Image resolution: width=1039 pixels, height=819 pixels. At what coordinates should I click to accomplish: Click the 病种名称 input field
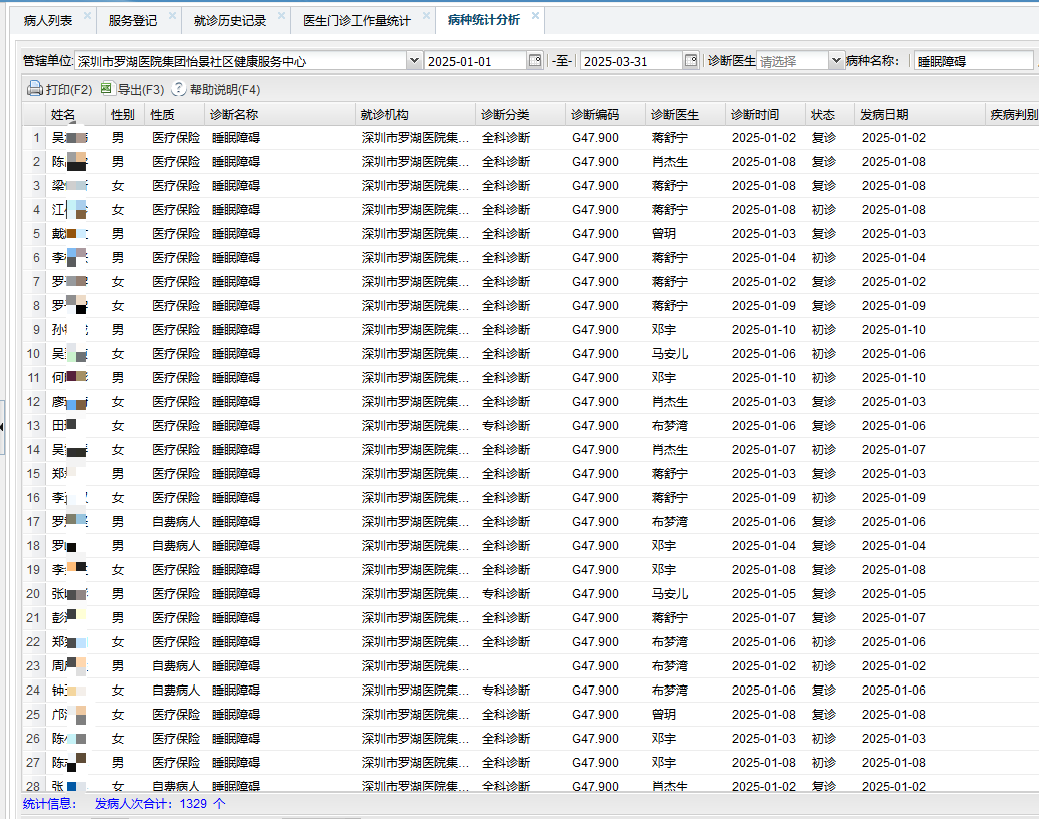coord(973,61)
